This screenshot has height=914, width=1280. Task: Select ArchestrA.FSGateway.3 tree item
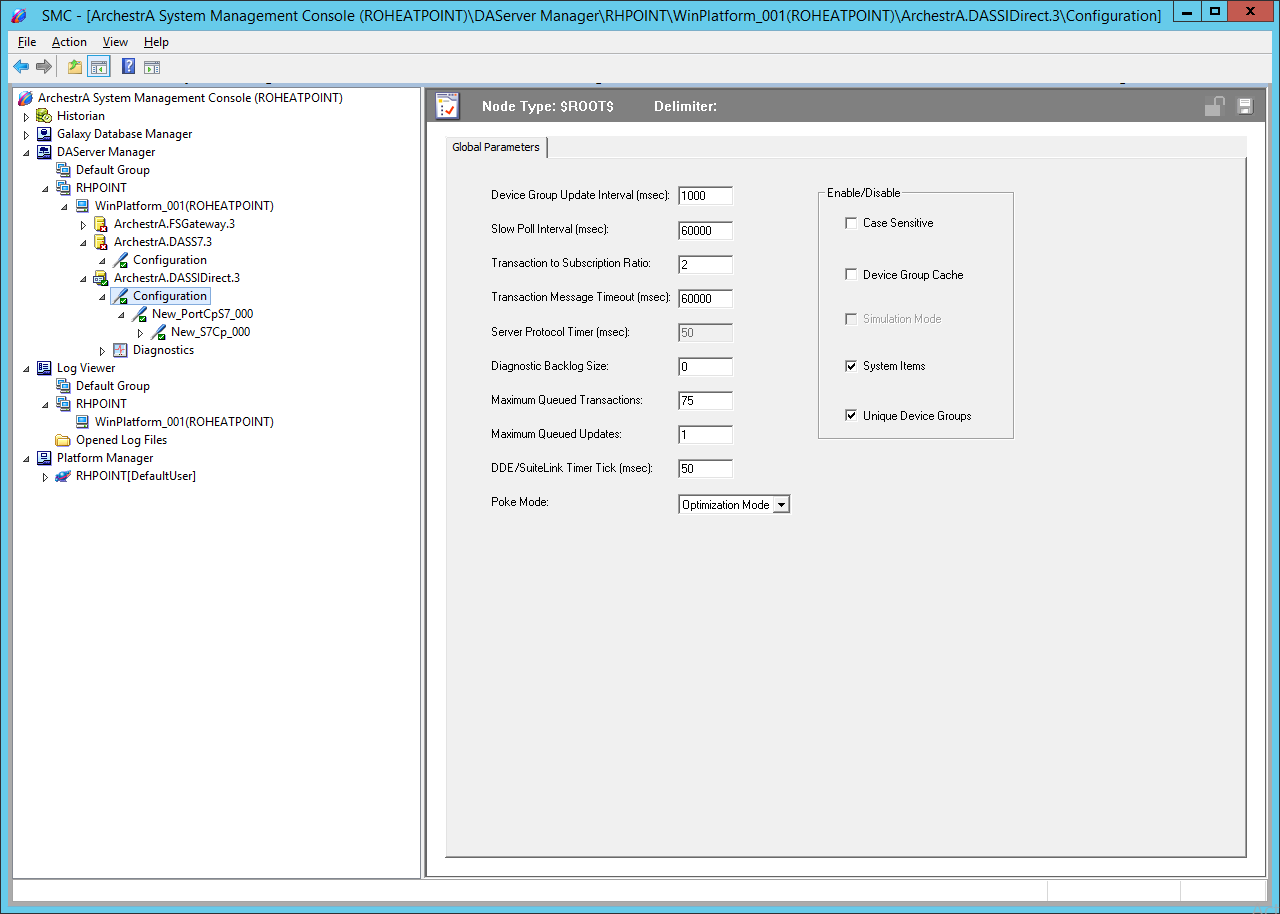174,224
